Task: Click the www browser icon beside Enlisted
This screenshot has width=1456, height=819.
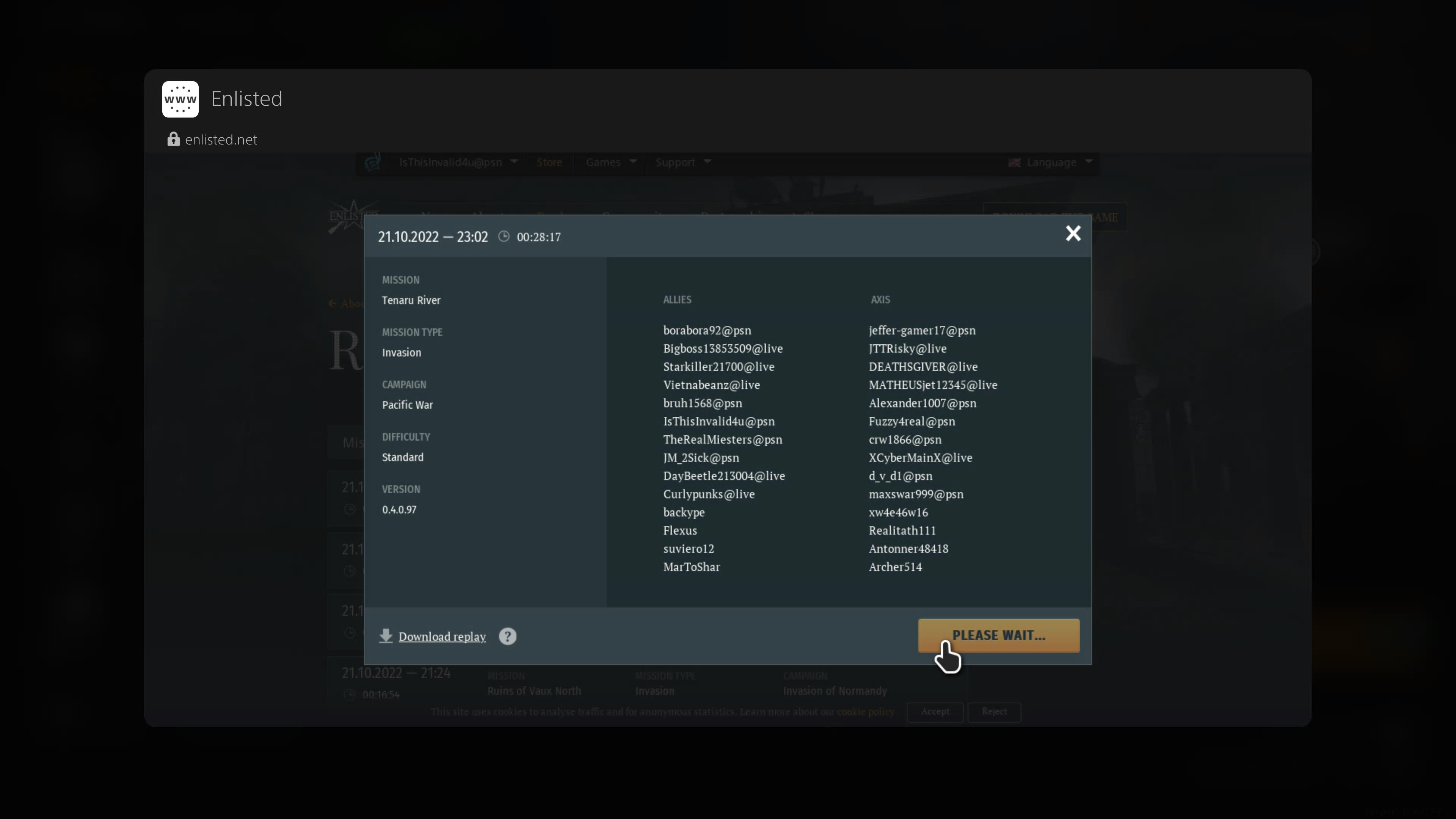Action: tap(180, 99)
